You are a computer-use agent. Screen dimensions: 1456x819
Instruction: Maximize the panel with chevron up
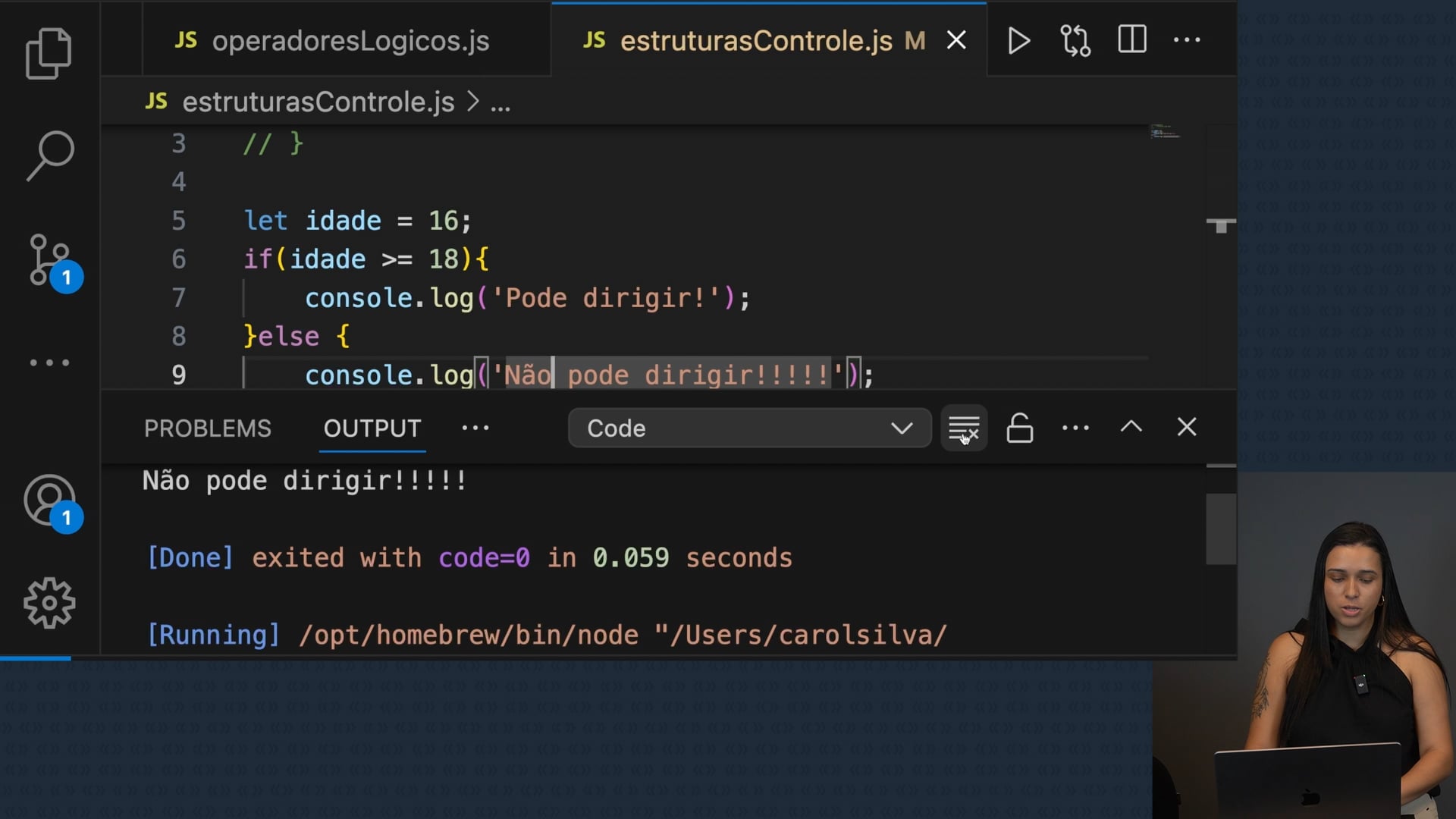1131,427
